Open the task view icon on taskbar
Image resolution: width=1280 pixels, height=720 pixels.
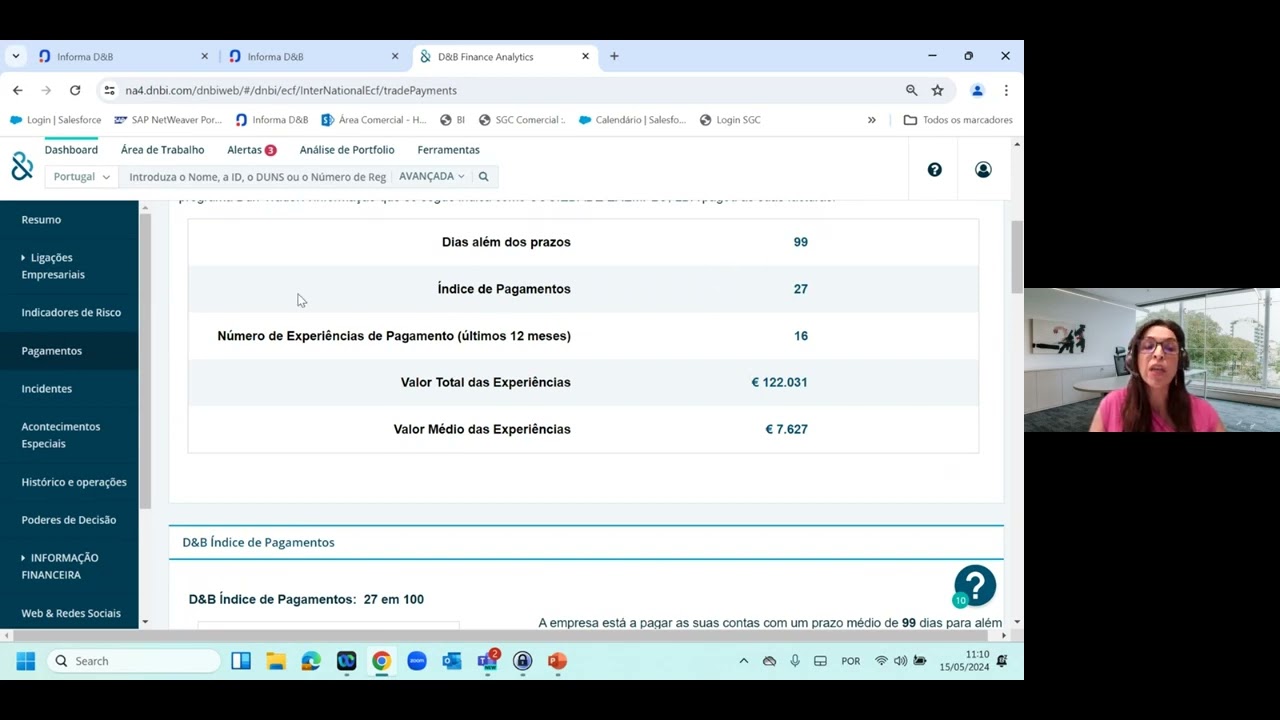[241, 661]
